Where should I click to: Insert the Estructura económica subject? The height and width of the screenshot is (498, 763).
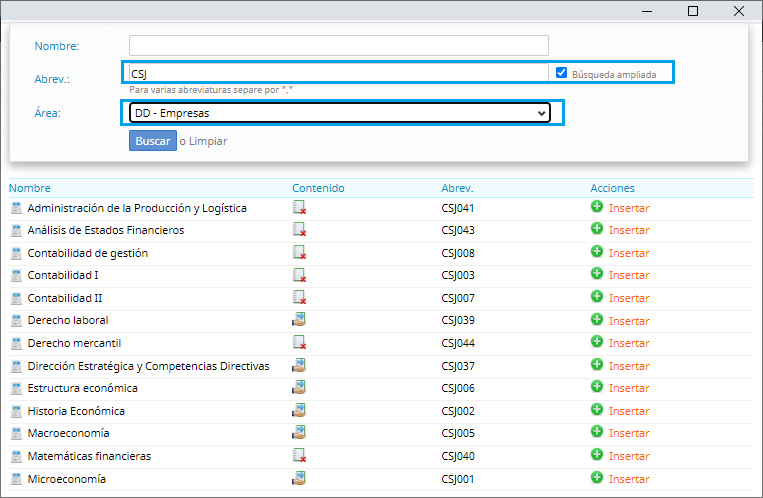pyautogui.click(x=629, y=388)
